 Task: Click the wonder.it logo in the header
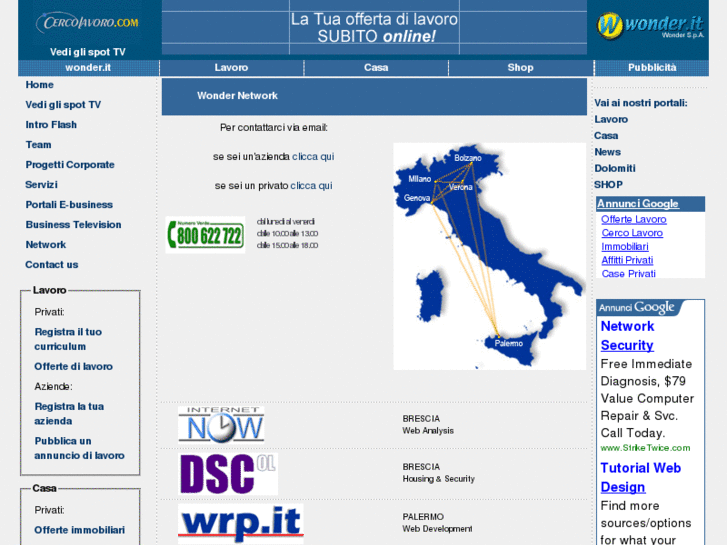click(650, 26)
